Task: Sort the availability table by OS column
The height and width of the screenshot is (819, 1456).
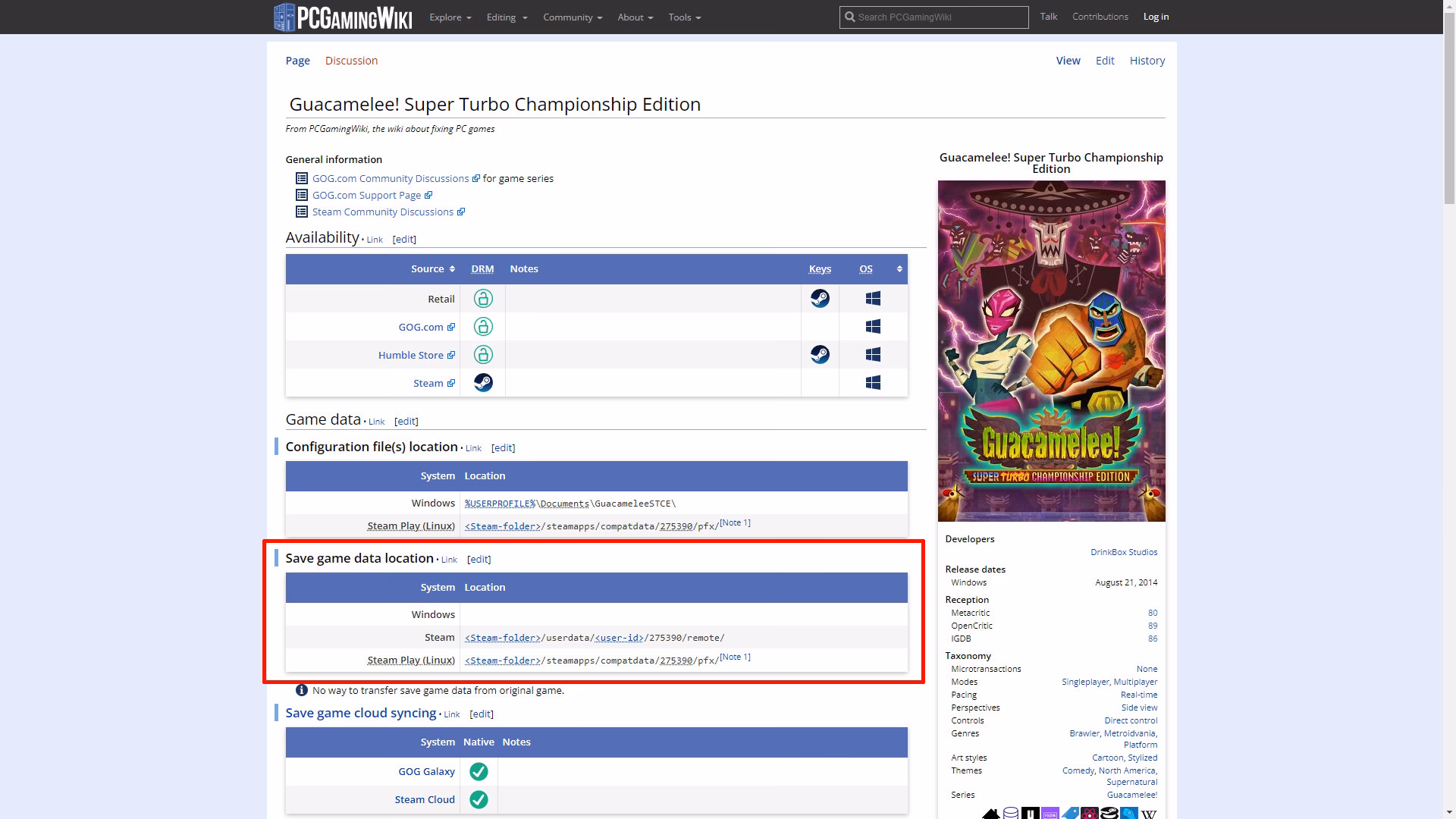Action: tap(899, 269)
